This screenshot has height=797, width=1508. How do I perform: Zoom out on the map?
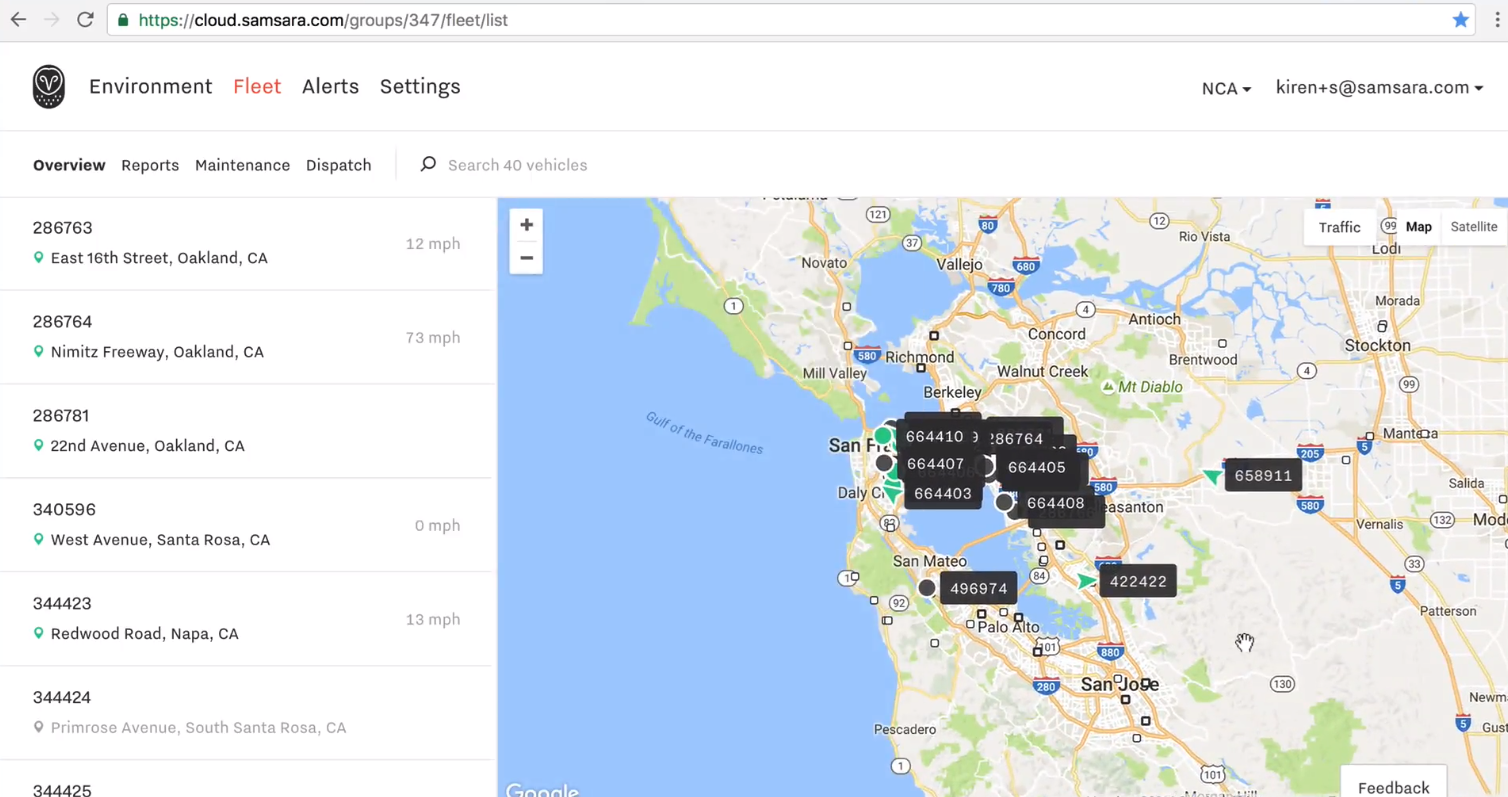pos(526,258)
